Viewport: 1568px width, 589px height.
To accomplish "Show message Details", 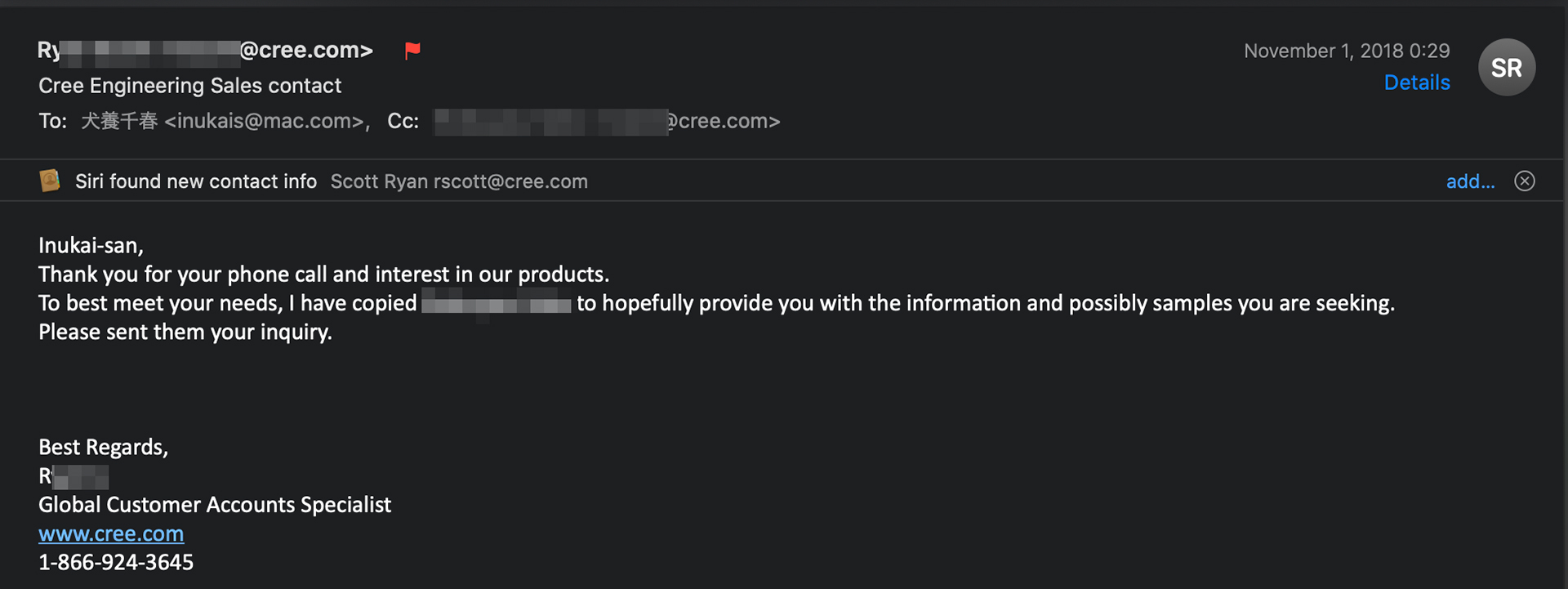I will 1417,83.
